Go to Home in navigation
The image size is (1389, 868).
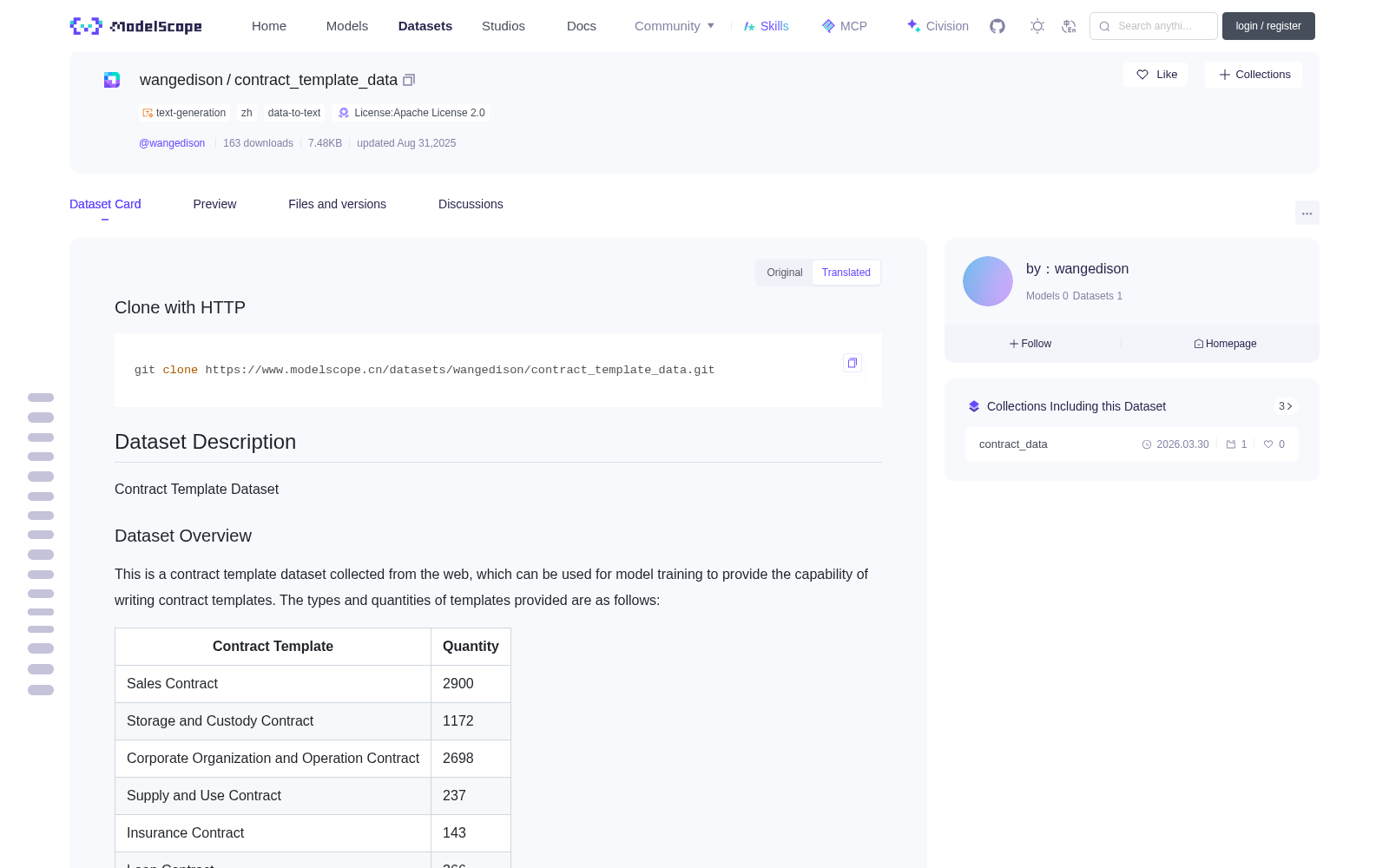269,26
